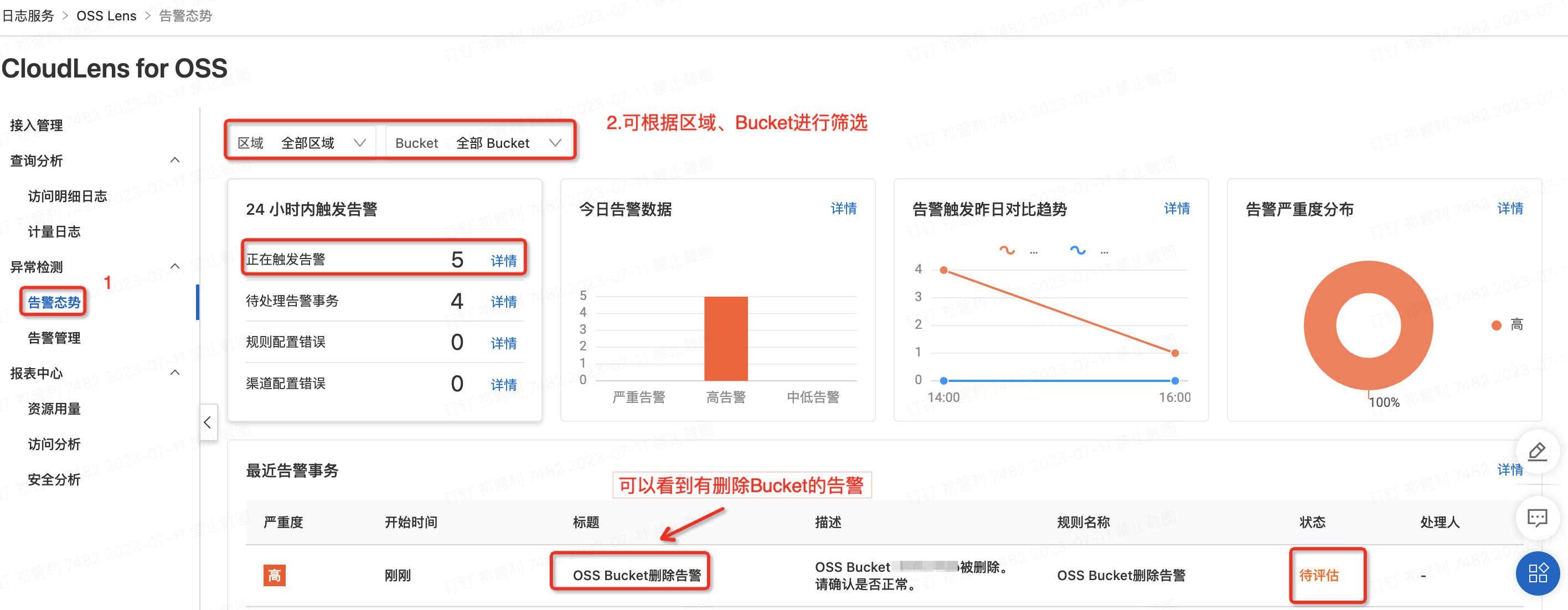Screen dimensions: 1568x610
Task: Open 详情 of 今日告警数据 card
Action: point(844,208)
